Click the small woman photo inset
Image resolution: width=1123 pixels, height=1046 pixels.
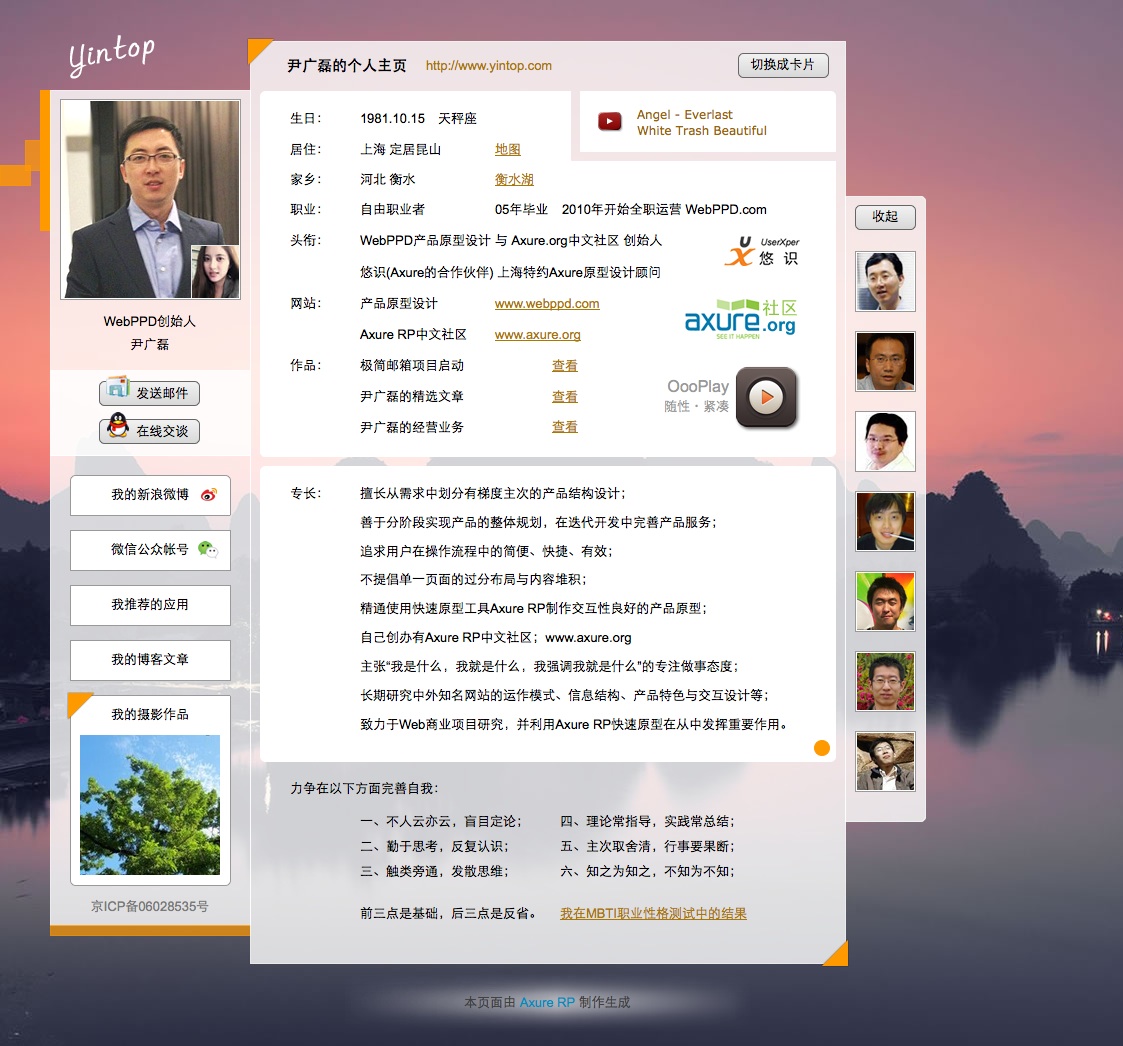215,272
